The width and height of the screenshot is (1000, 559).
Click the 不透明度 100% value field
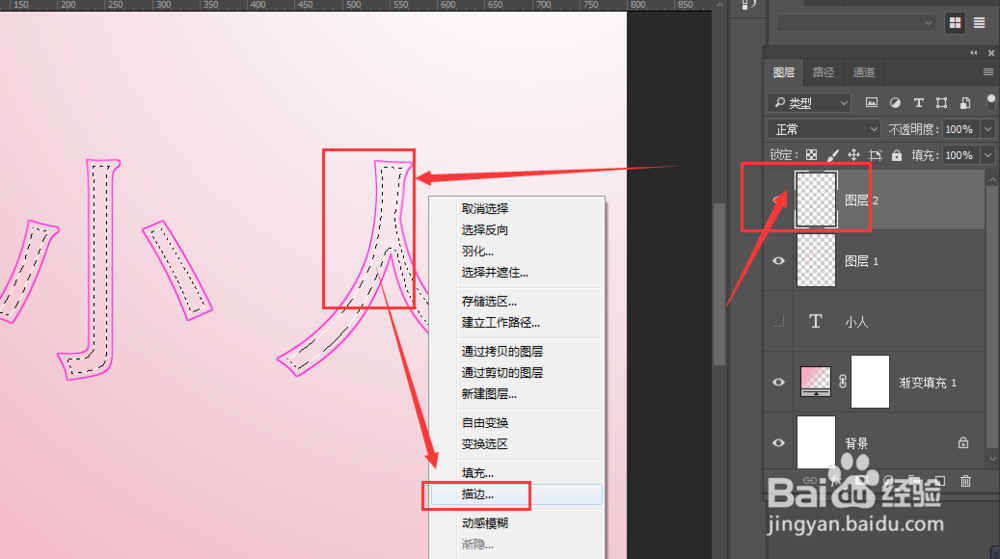(960, 129)
